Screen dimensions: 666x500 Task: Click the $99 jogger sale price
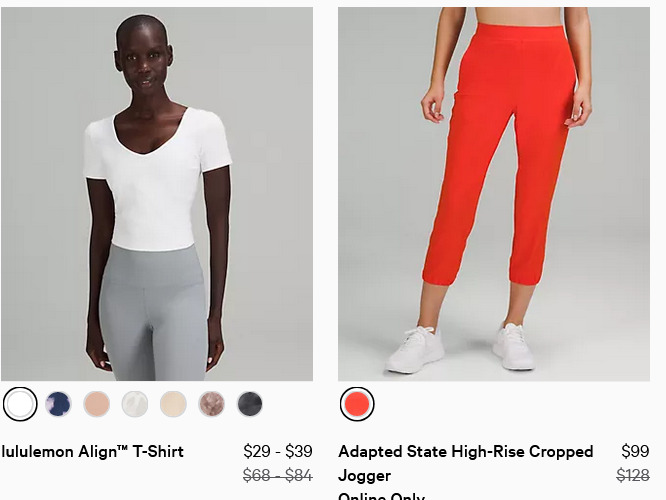coord(635,451)
